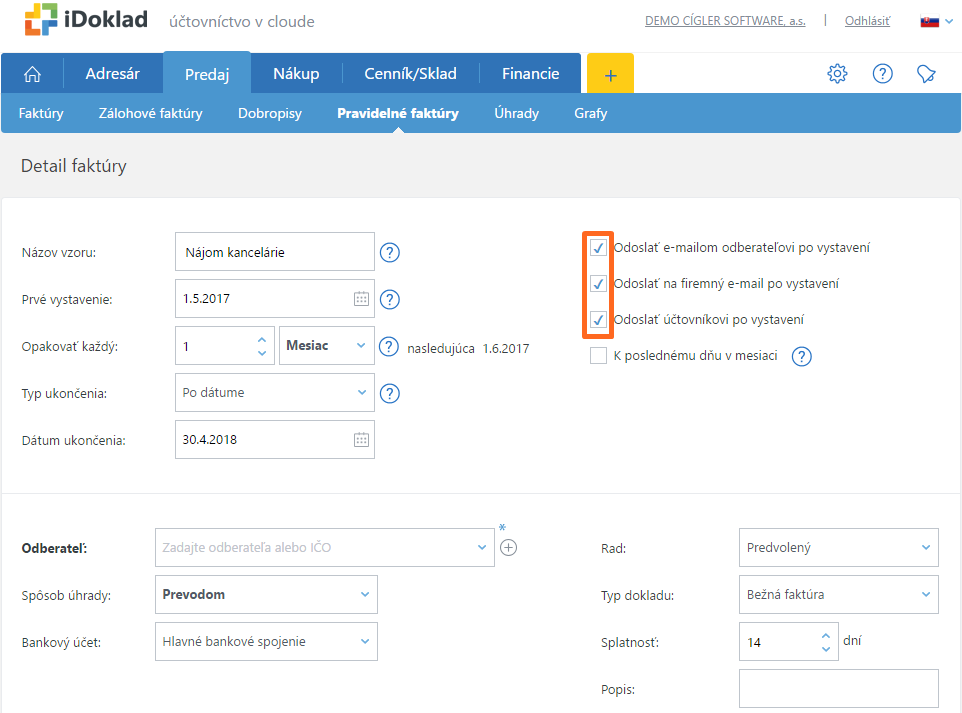
Task: Enable K poslednému dňu v mesiaci checkbox
Action: tap(598, 356)
